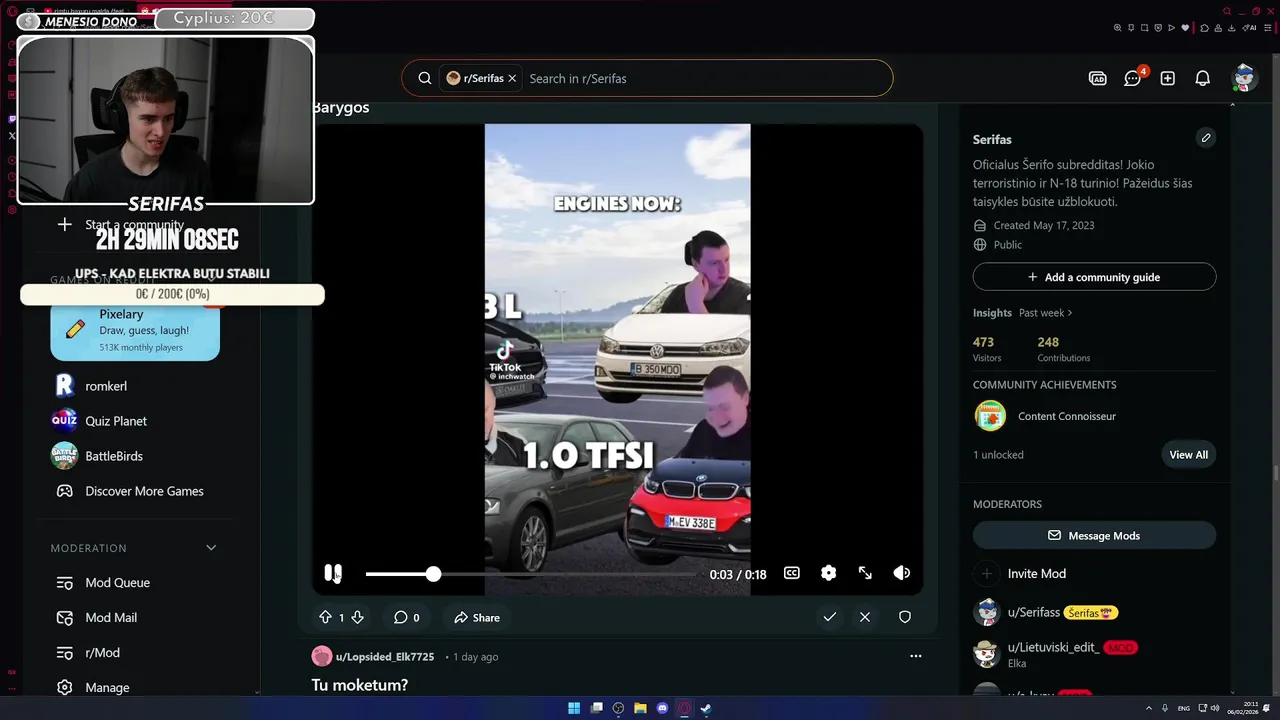
Task: Open the u/Lietuviski_edit_ moderator profile
Action: tap(1053, 647)
